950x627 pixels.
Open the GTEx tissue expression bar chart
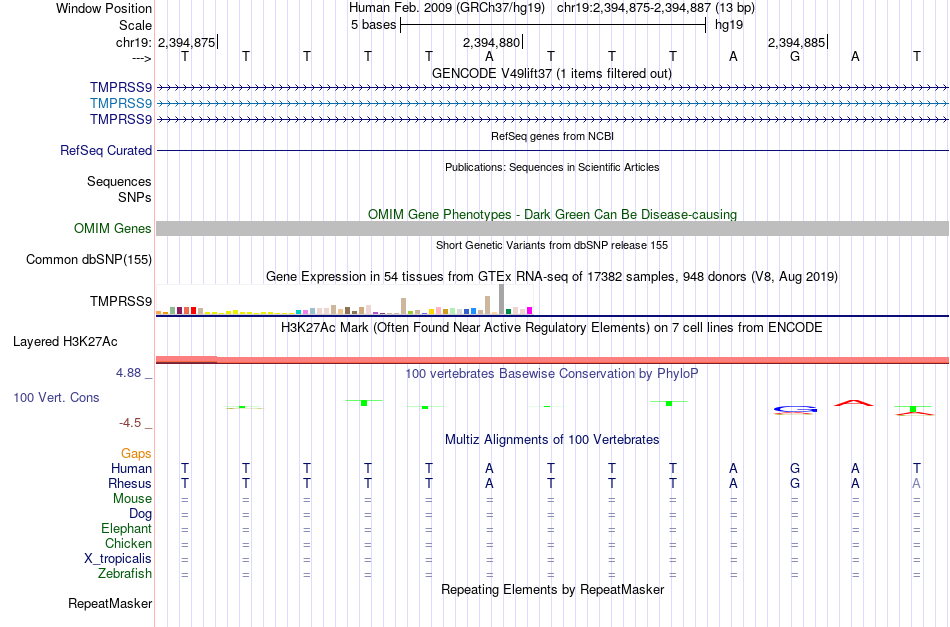pos(344,300)
